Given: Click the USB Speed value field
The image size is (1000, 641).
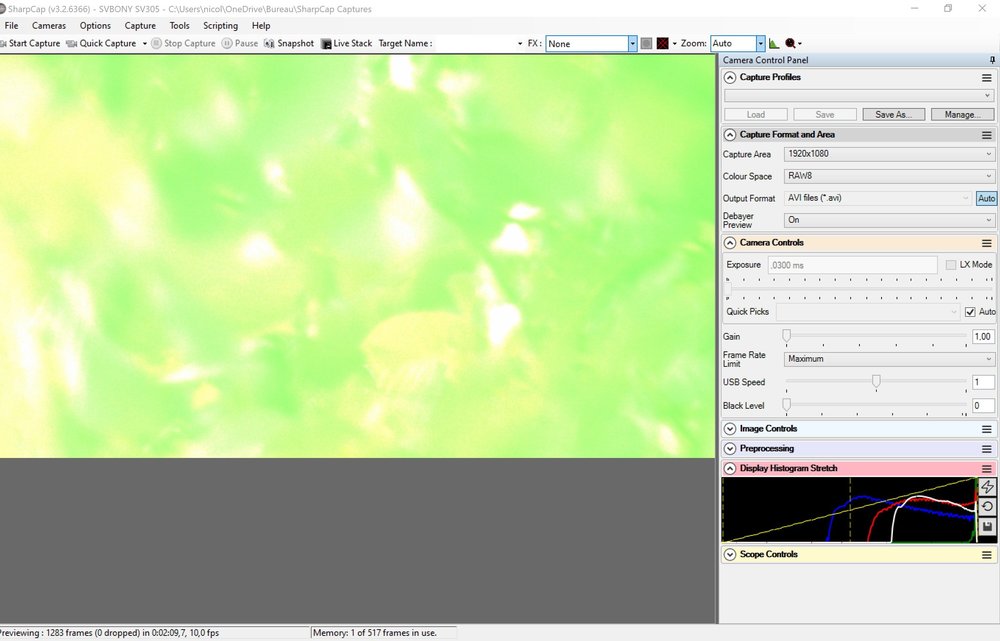Looking at the screenshot, I should (x=983, y=382).
